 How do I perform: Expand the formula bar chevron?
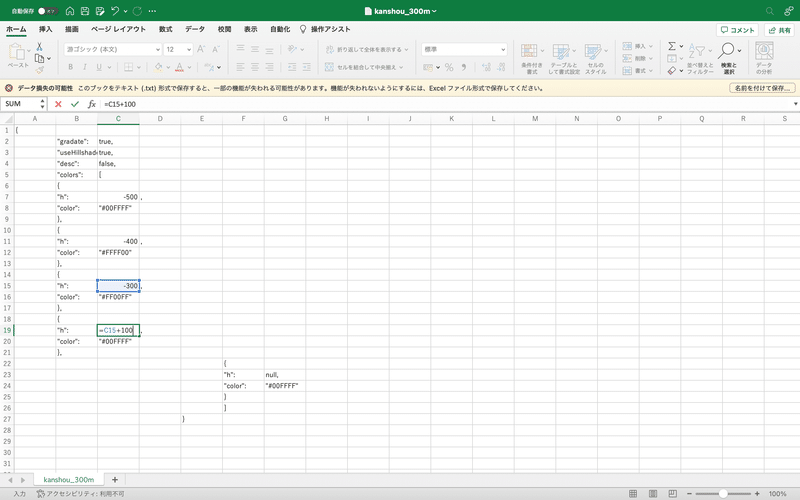point(795,104)
